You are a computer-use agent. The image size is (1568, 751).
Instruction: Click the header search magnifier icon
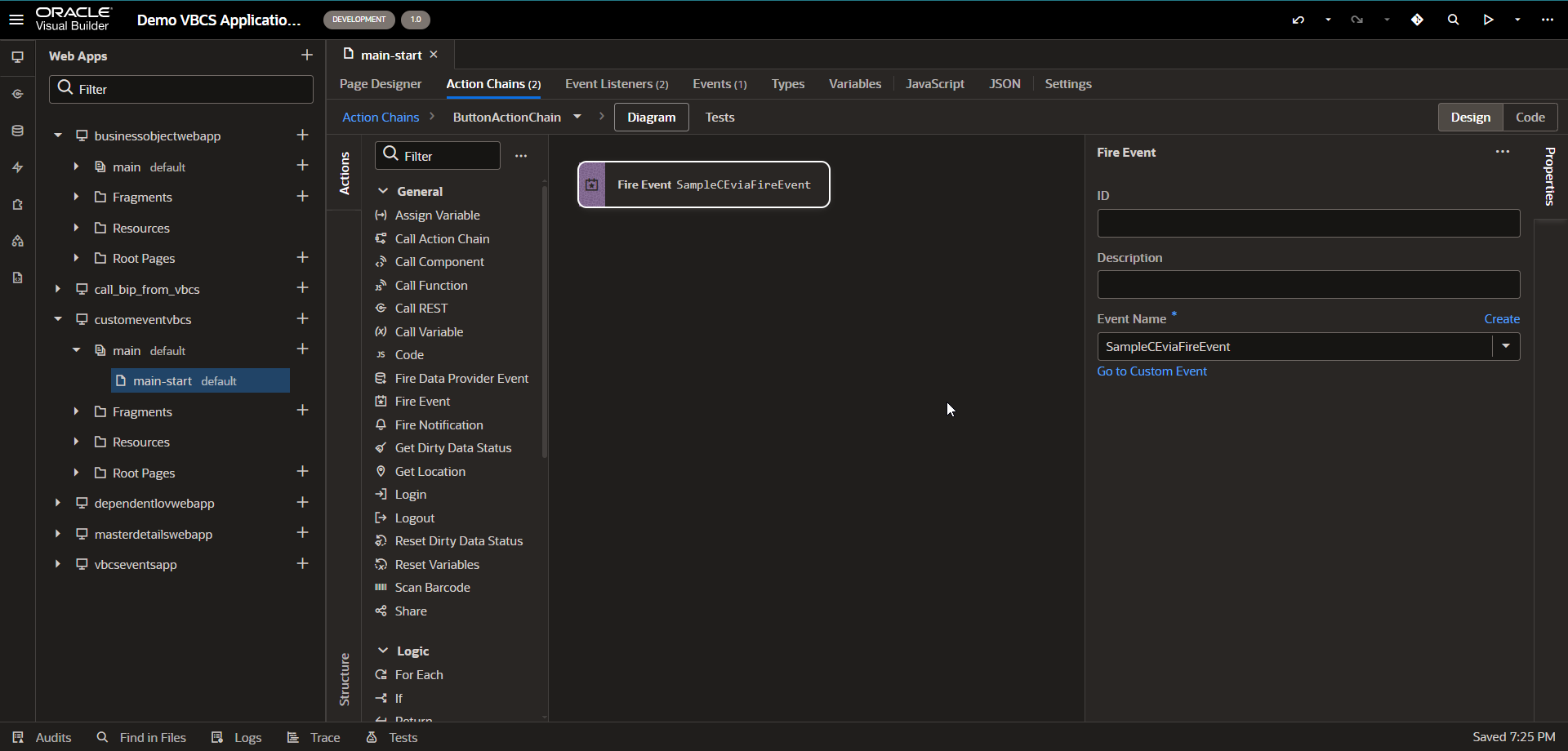(x=1454, y=20)
